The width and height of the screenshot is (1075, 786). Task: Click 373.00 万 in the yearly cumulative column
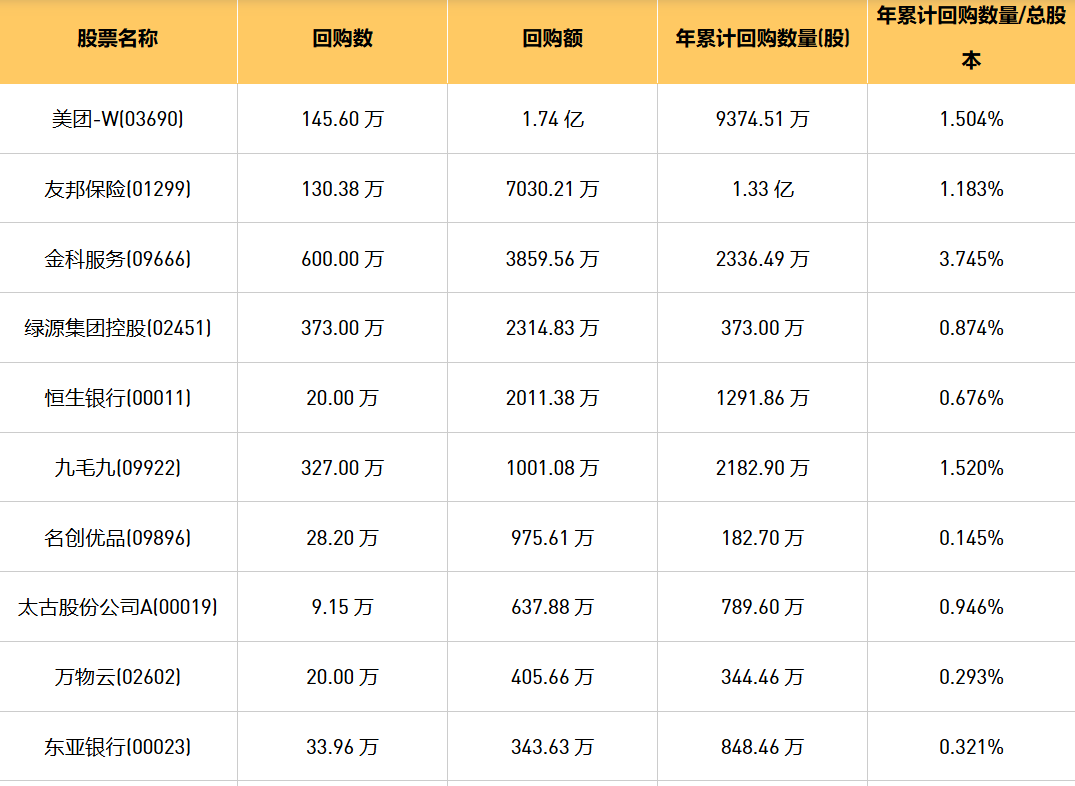click(762, 329)
